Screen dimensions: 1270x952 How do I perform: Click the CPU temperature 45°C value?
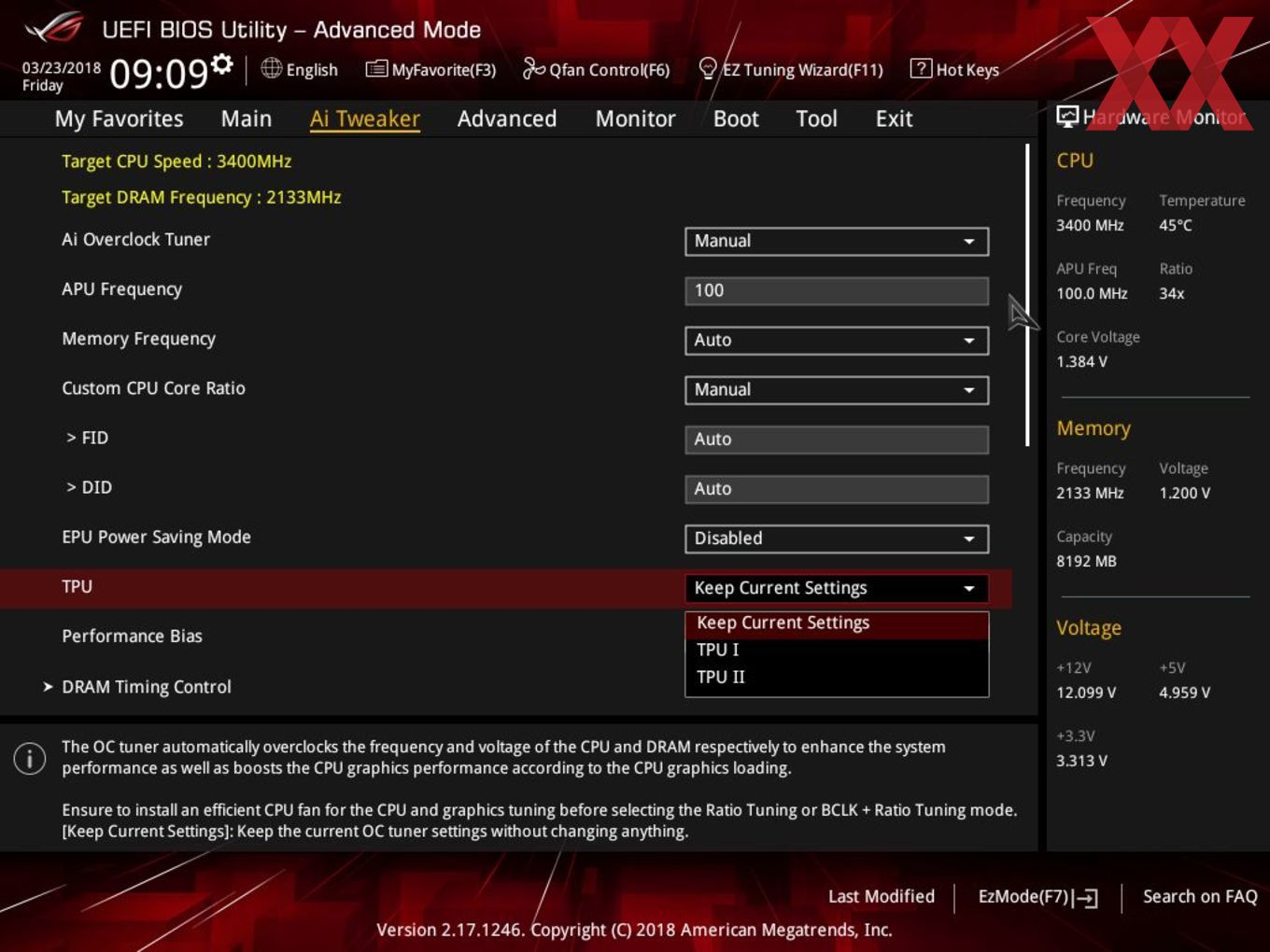(x=1175, y=225)
